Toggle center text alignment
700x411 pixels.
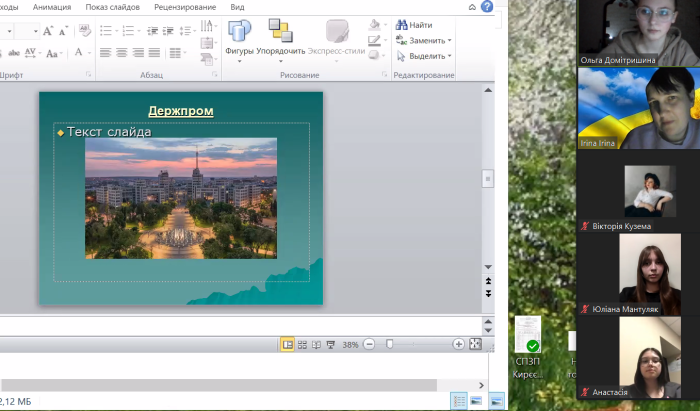pyautogui.click(x=122, y=53)
